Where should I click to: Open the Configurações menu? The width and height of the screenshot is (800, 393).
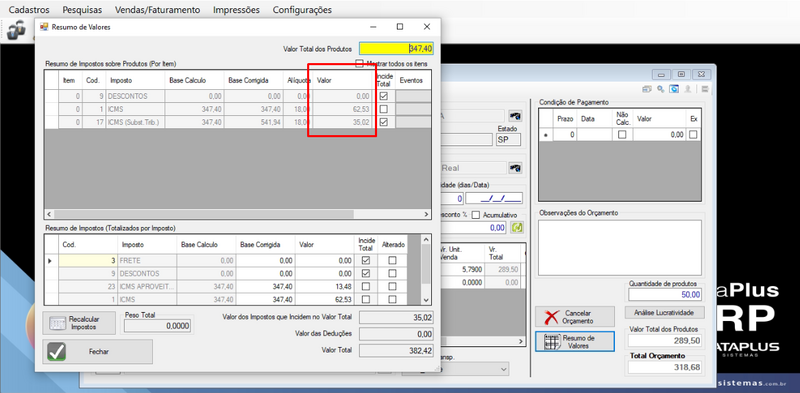coord(302,10)
